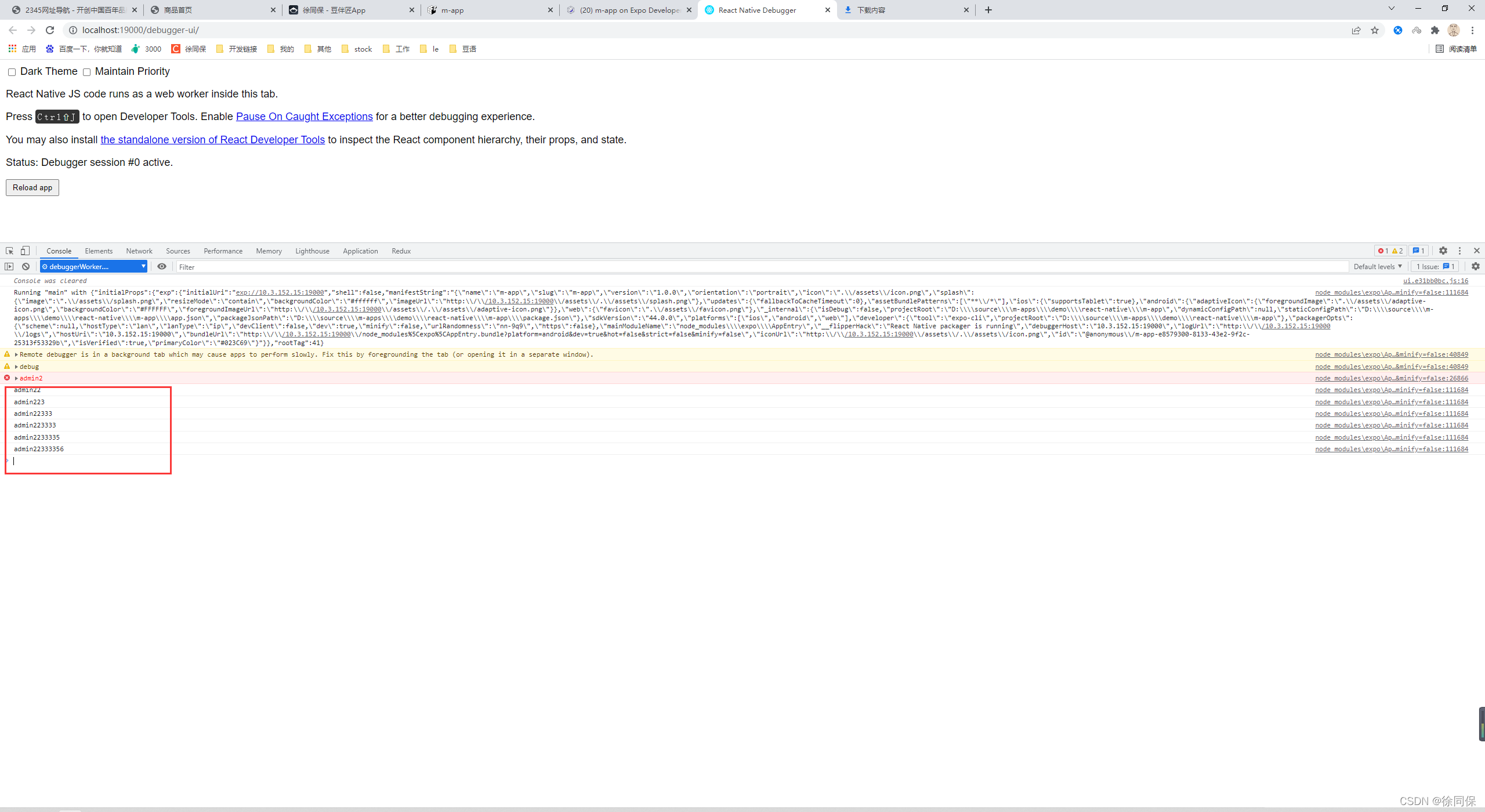The image size is (1485, 812).
Task: Click the inspect element icon in DevTools
Action: click(x=9, y=251)
